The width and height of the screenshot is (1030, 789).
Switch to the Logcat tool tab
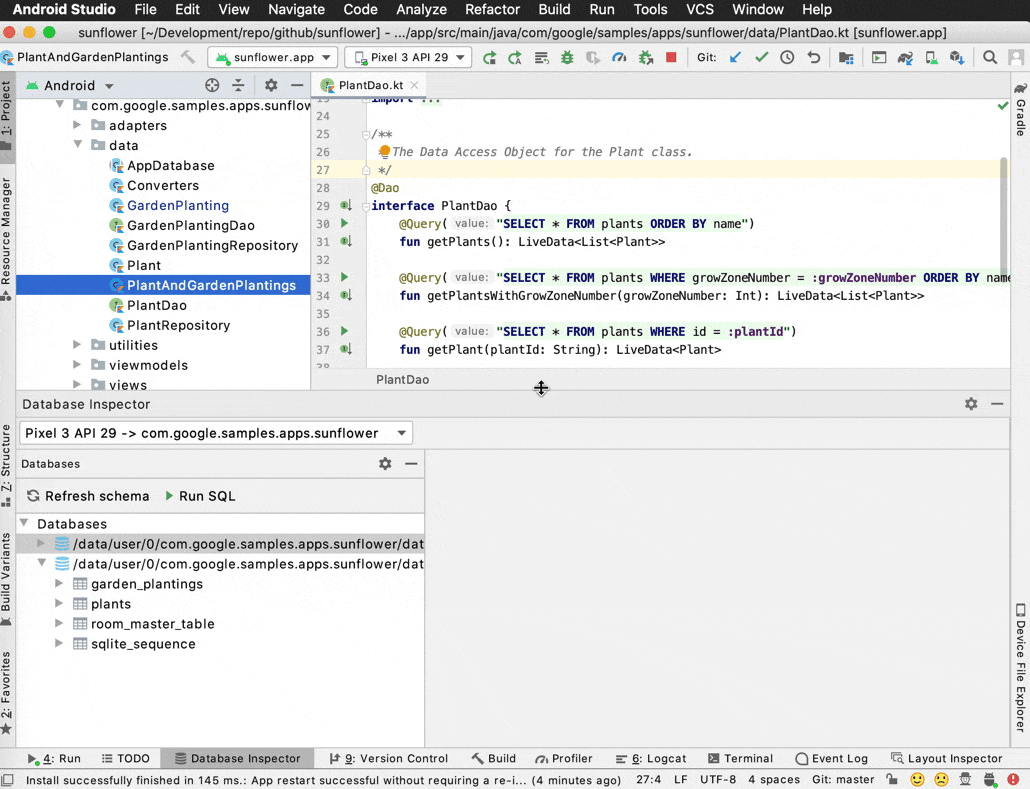pyautogui.click(x=651, y=759)
